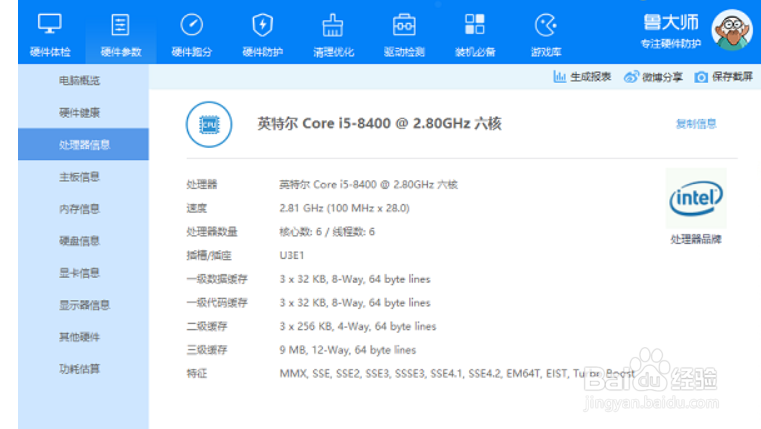
Task: Open the 装机必备 essential software section
Action: click(475, 34)
